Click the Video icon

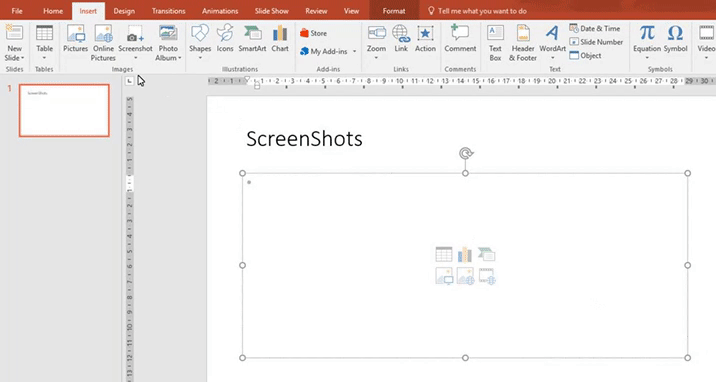pyautogui.click(x=706, y=33)
